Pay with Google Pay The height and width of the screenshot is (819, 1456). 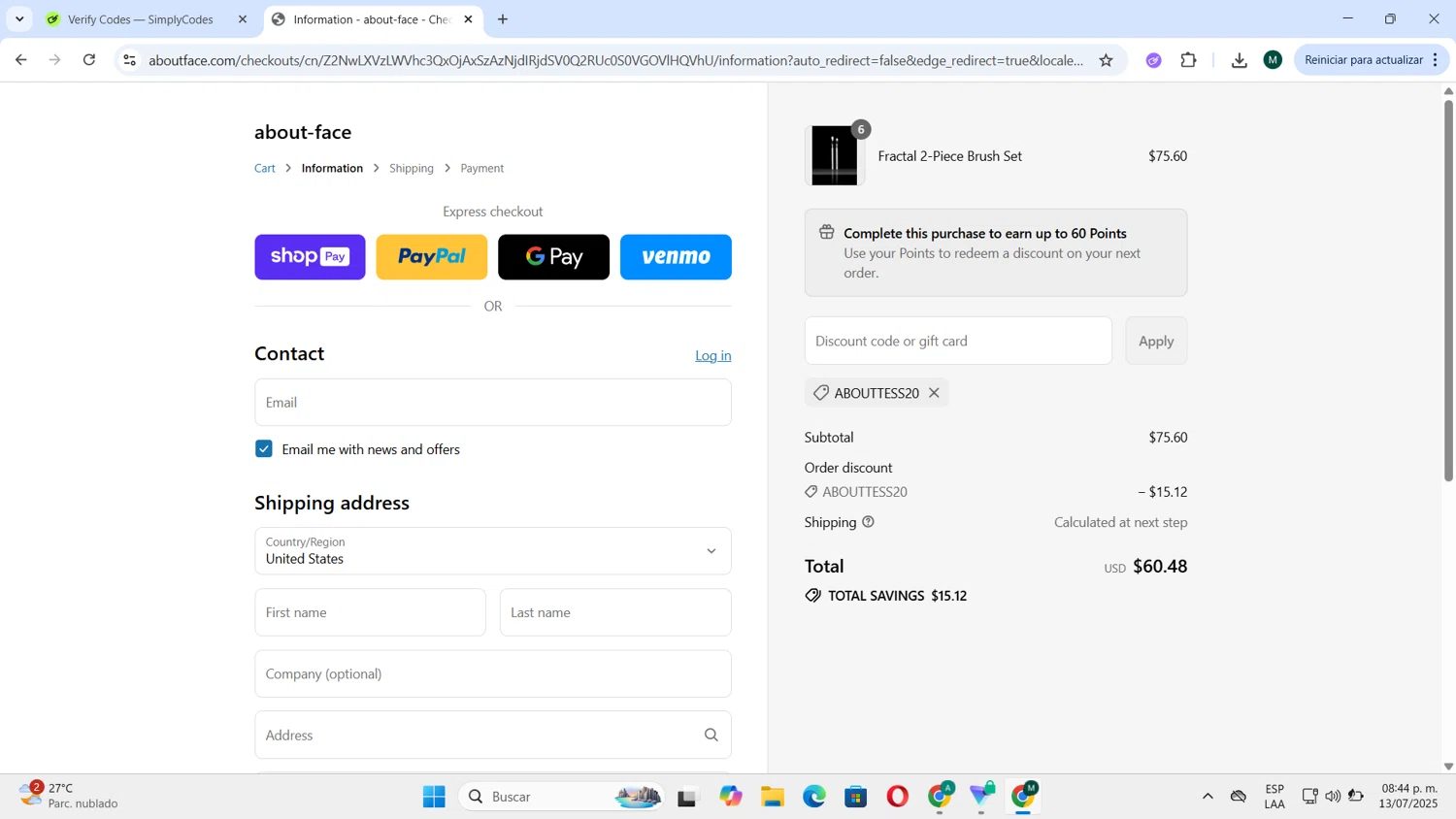554,257
